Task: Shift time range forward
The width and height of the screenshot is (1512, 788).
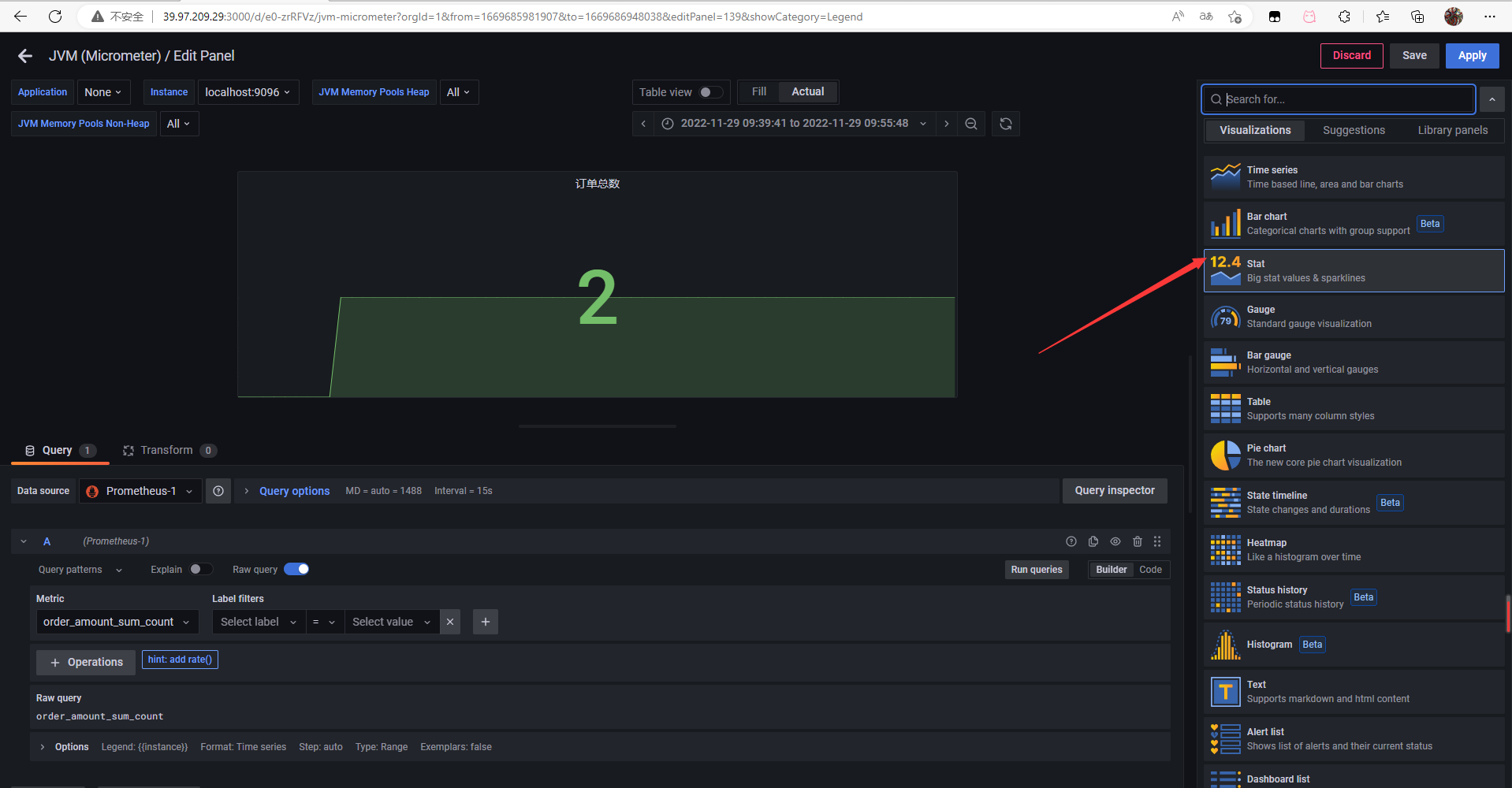Action: [947, 124]
